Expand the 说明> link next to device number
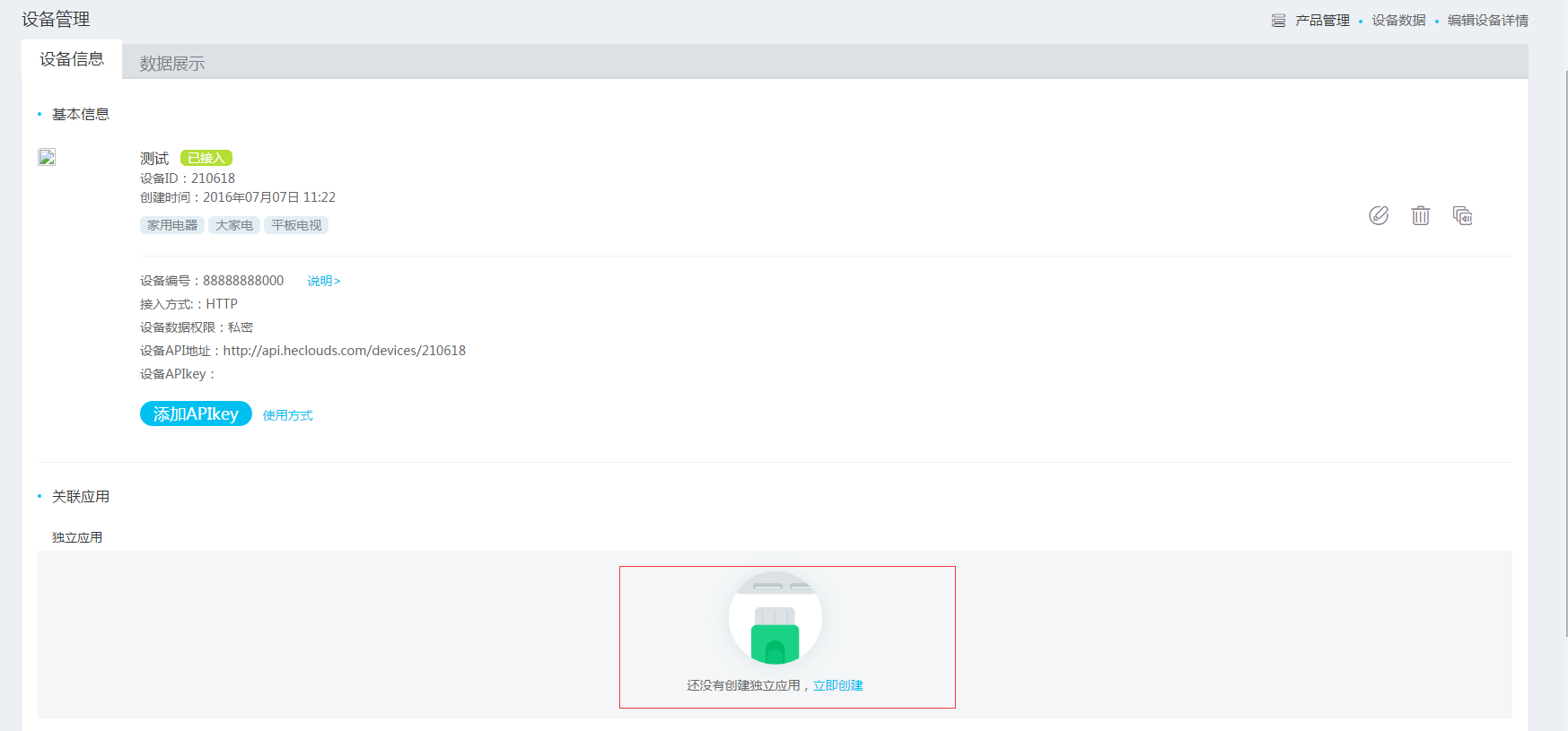 [x=323, y=282]
